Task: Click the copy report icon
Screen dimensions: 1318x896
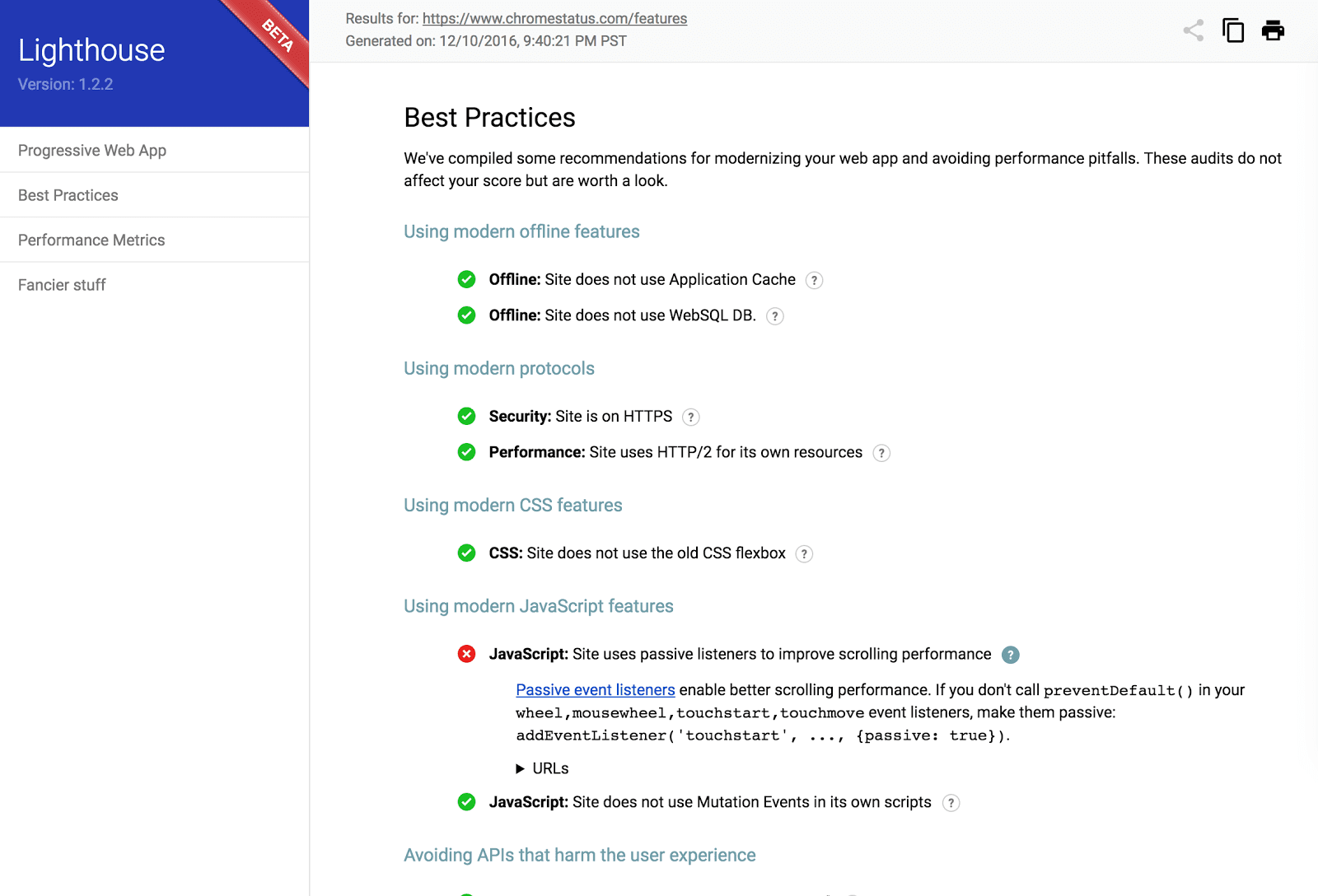Action: click(1232, 30)
